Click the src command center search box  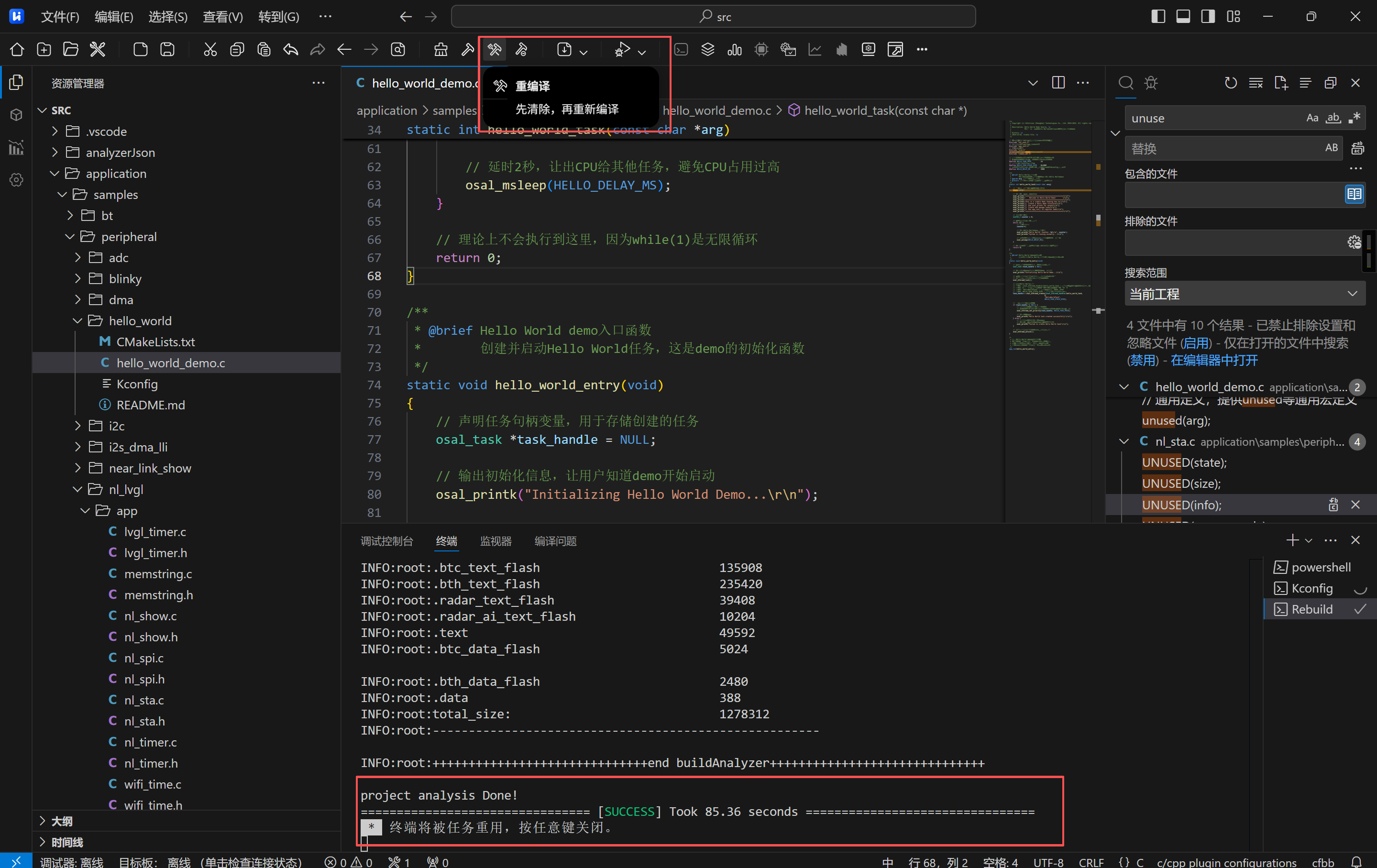click(x=713, y=17)
